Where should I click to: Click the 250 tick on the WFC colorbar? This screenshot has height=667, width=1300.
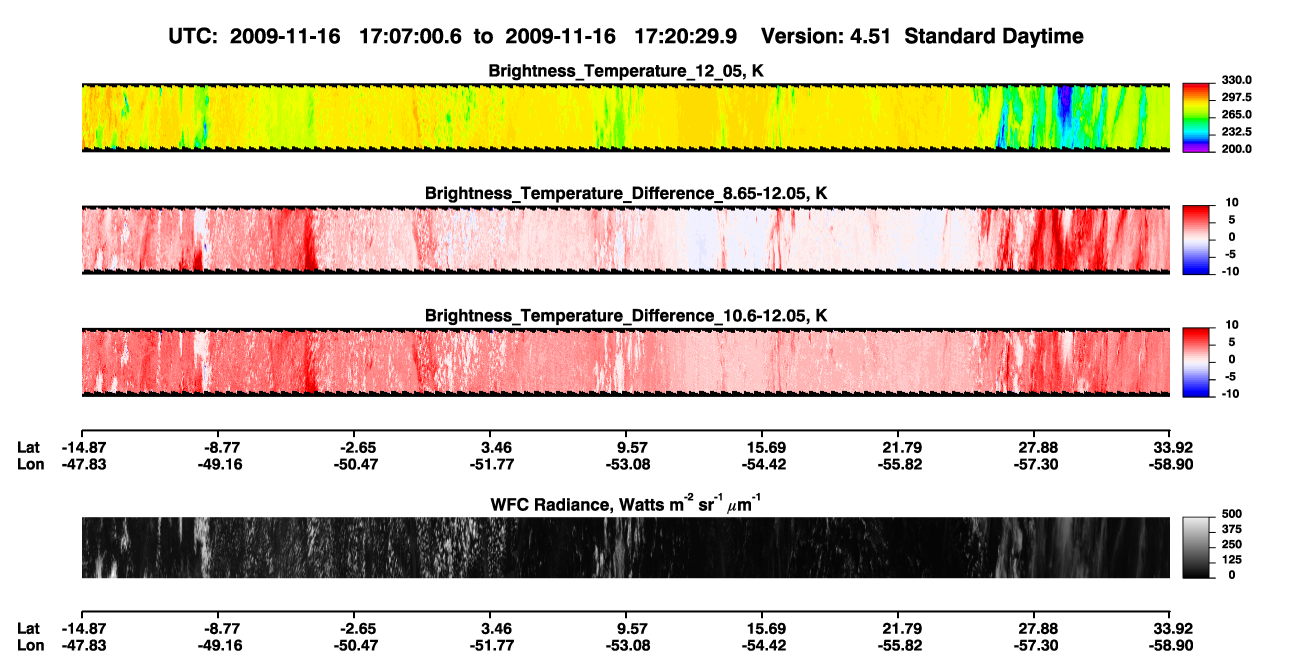[x=1231, y=545]
